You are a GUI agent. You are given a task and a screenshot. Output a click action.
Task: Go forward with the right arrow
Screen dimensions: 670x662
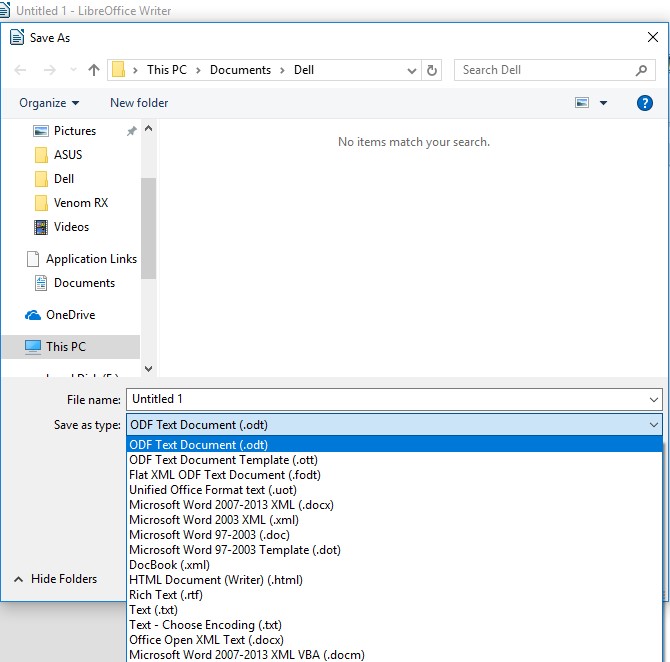(50, 70)
